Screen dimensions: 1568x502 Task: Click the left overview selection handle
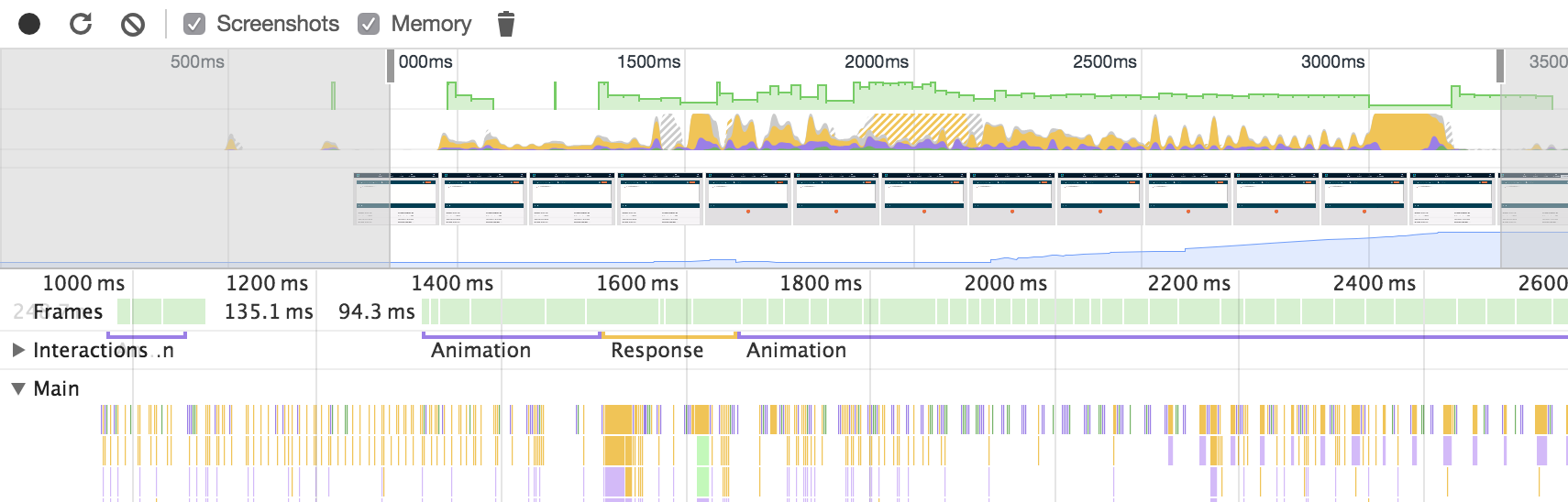tap(391, 67)
